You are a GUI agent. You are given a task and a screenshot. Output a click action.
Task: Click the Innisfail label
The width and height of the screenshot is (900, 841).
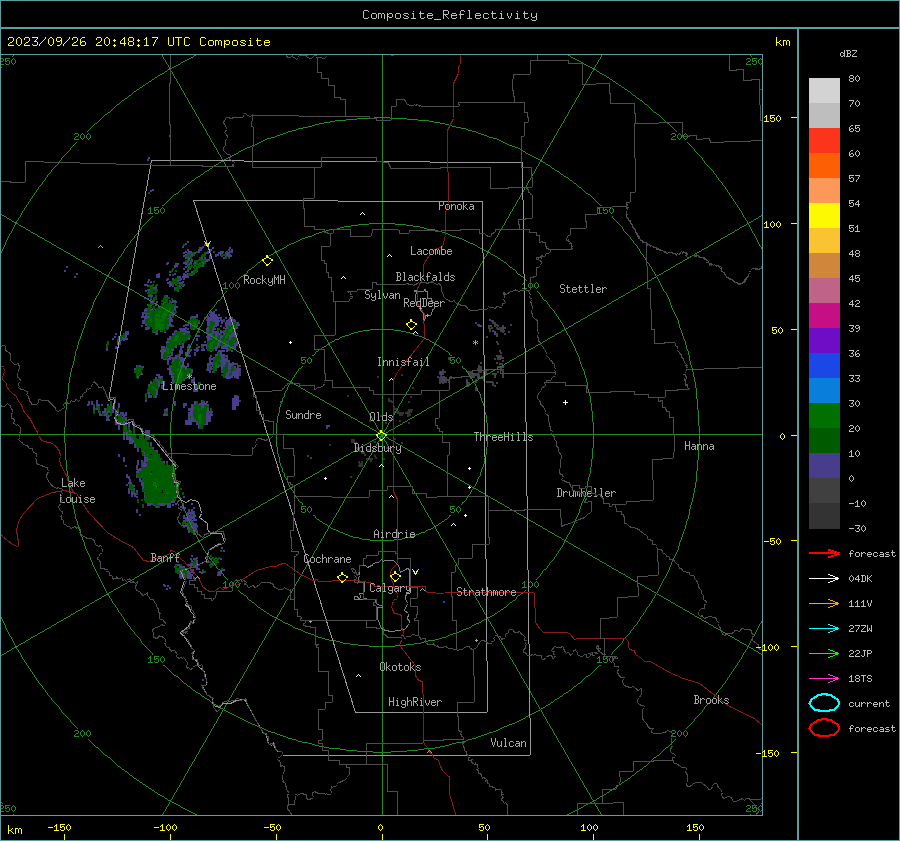(403, 362)
